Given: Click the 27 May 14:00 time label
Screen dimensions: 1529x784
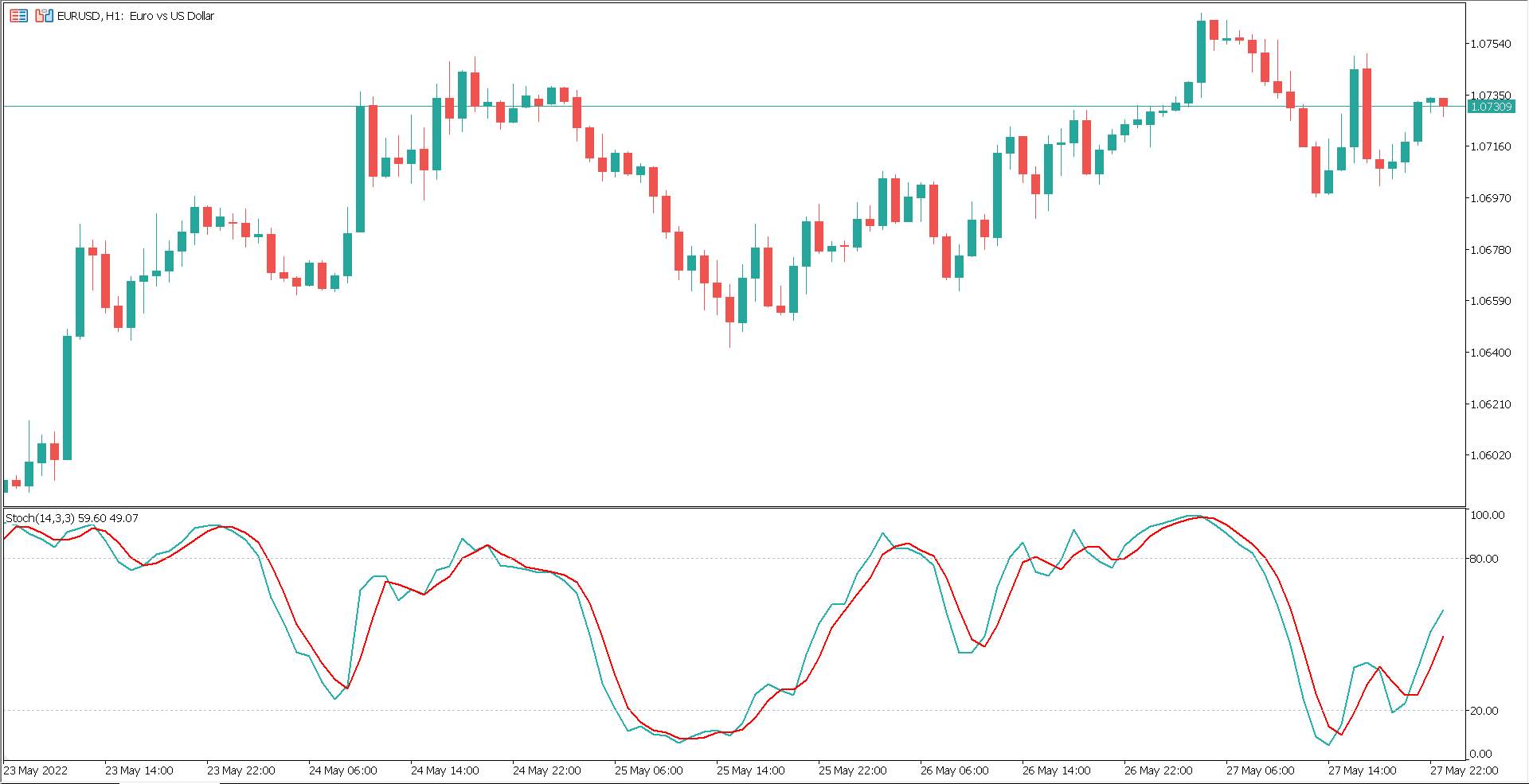Looking at the screenshot, I should click(1363, 770).
